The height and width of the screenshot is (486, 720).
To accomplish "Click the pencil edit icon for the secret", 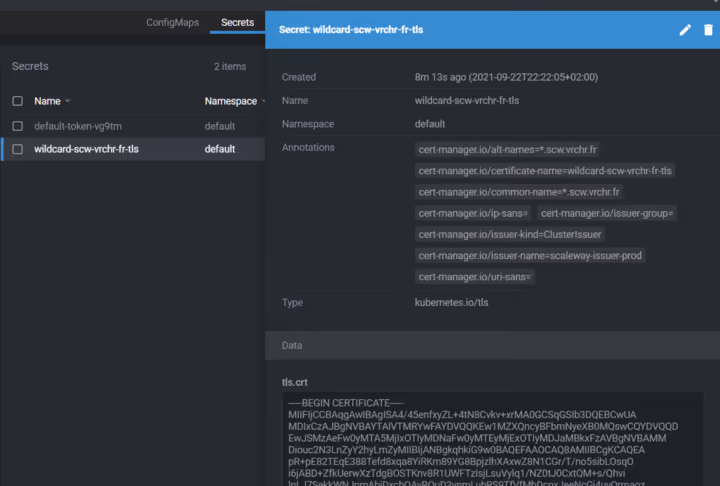I will [x=685, y=30].
